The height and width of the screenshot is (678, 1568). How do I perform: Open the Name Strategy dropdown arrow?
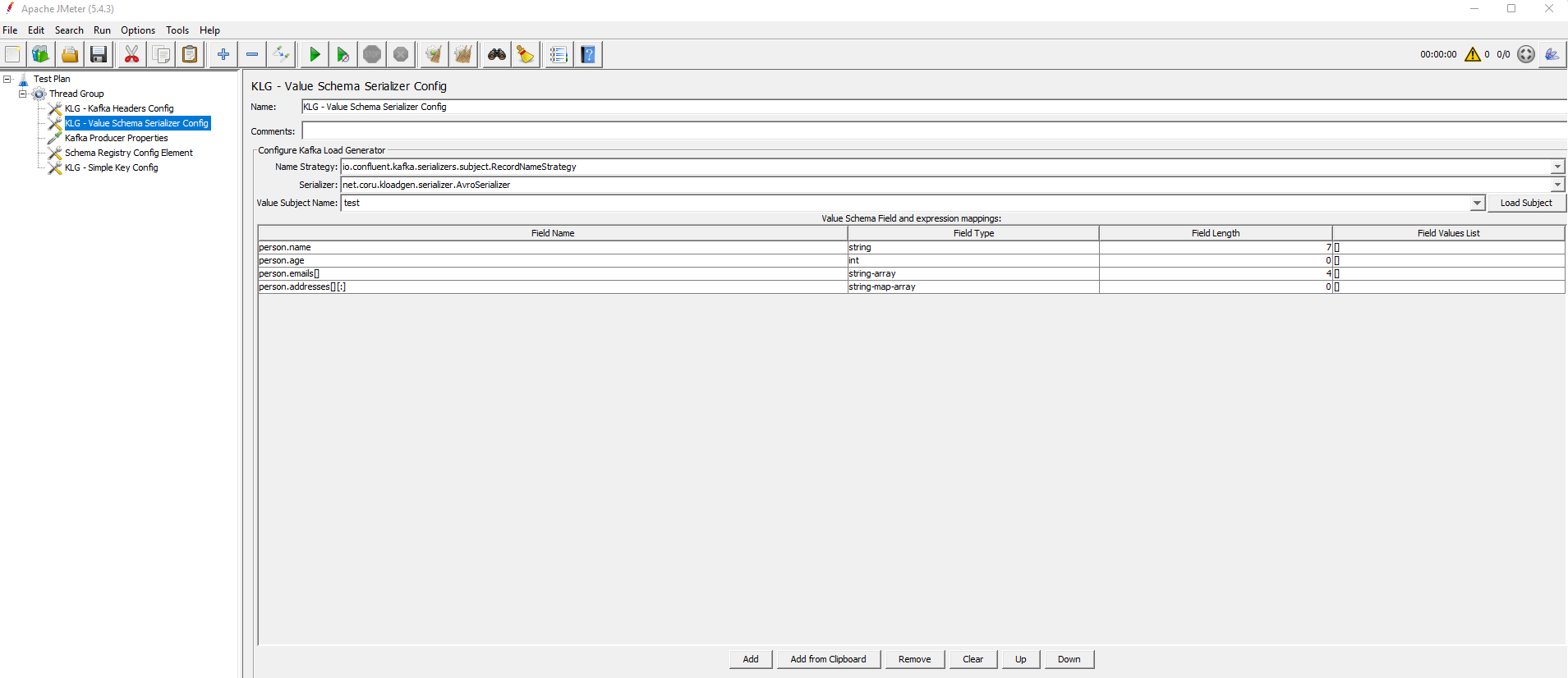pyautogui.click(x=1557, y=167)
